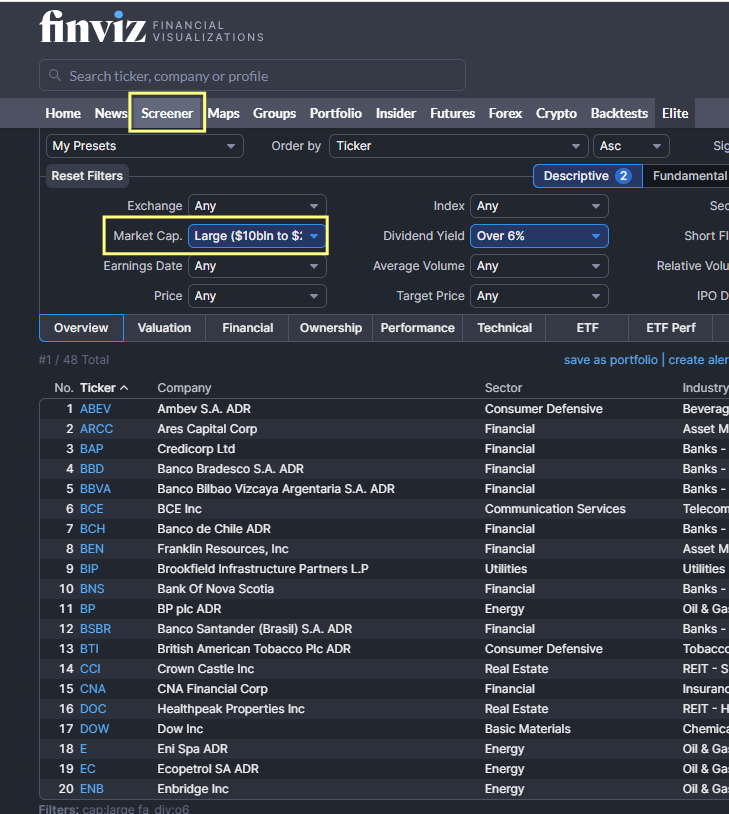The height and width of the screenshot is (814, 729).
Task: Click Basic Materials sector cell
Action: (528, 729)
